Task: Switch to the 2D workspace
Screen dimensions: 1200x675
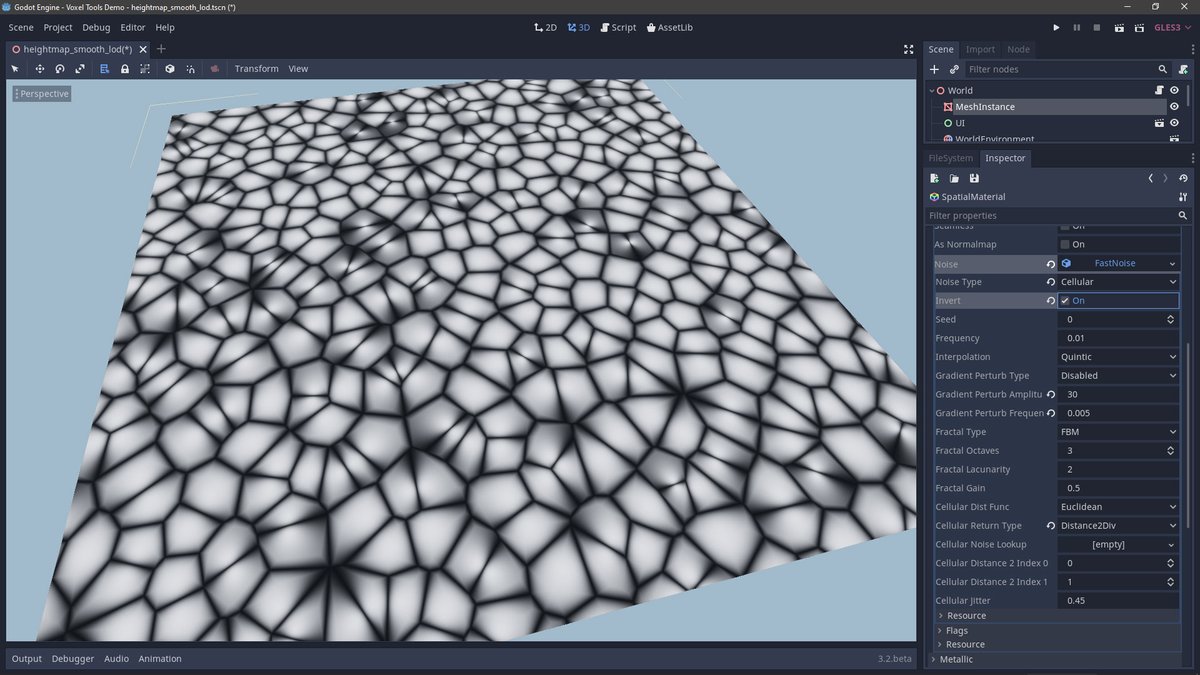Action: click(x=546, y=28)
